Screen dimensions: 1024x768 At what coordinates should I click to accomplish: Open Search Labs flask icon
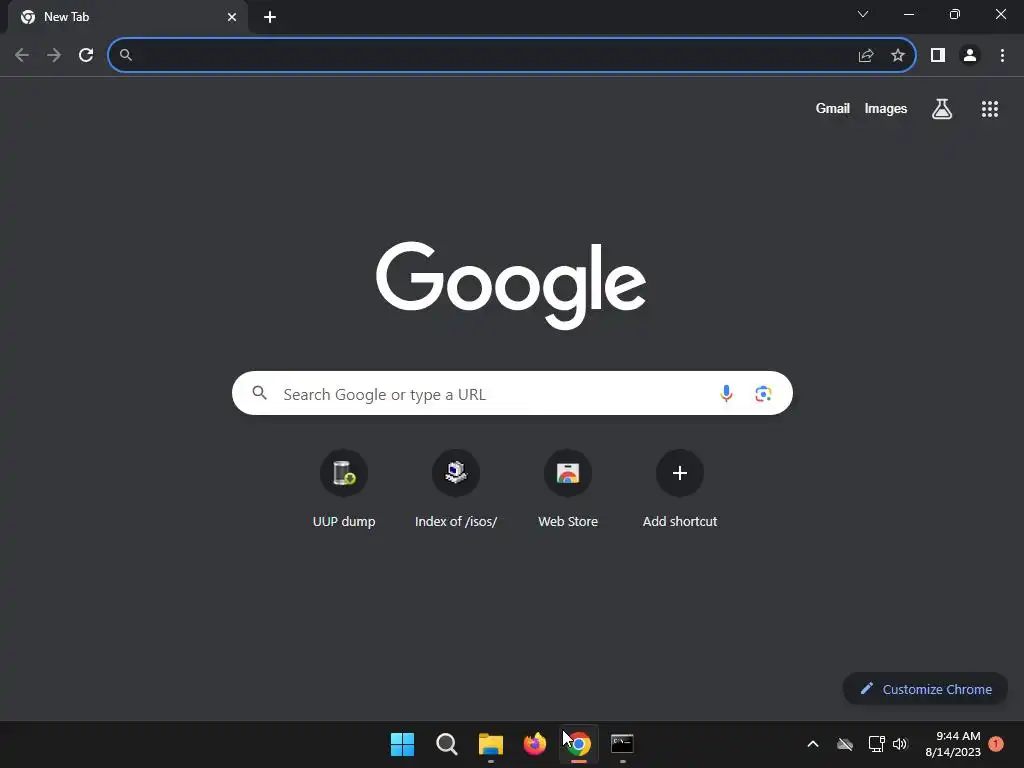click(942, 109)
